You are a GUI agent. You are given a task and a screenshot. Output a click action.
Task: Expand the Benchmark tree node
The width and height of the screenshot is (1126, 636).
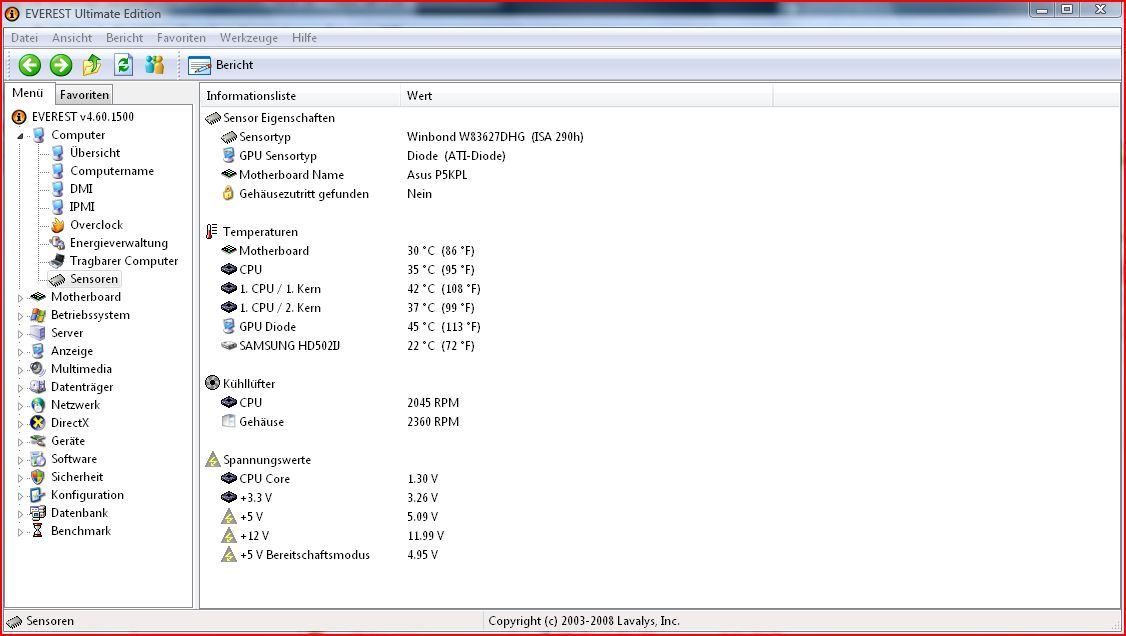[x=20, y=532]
